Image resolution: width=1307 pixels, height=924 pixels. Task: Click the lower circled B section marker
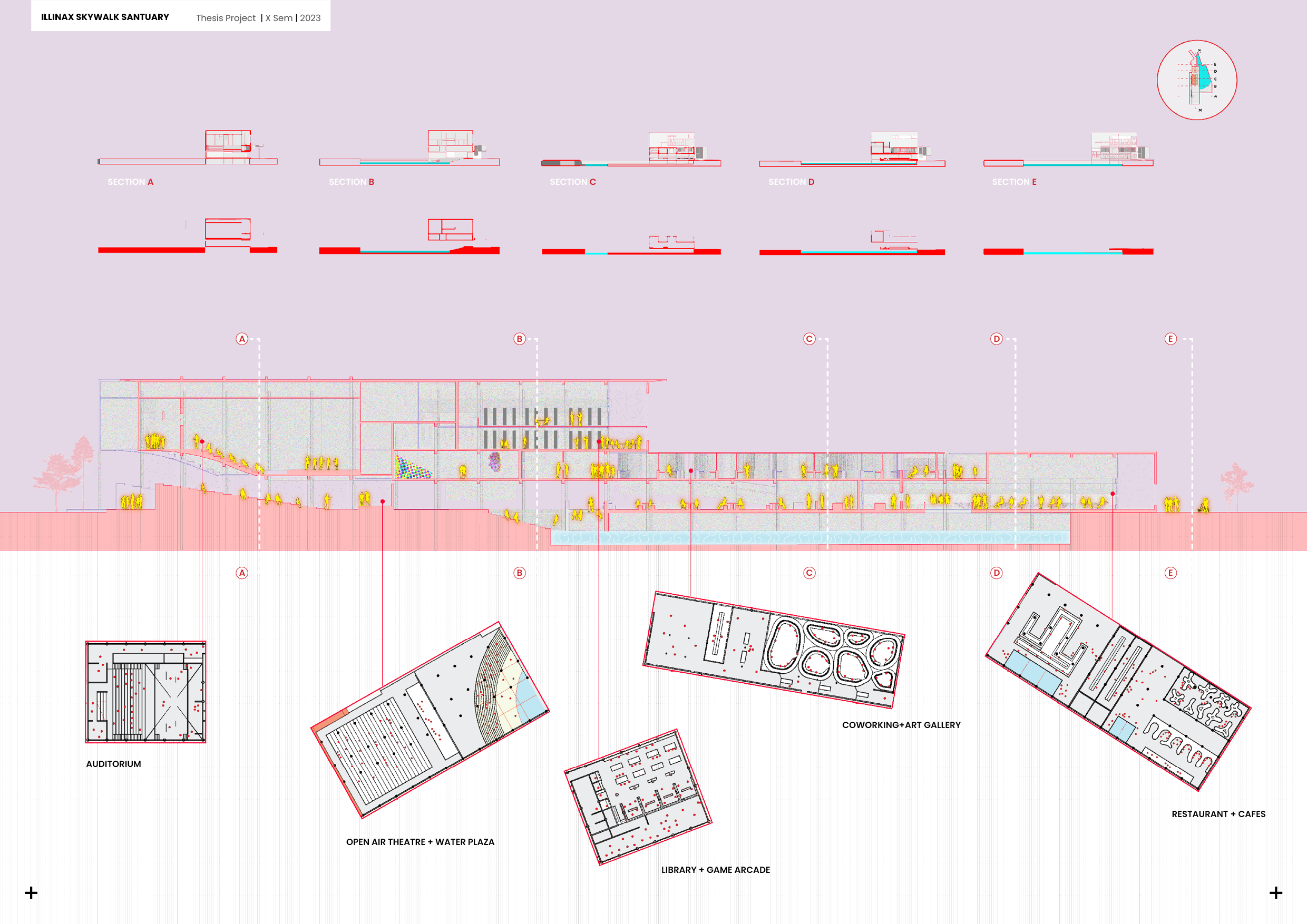(519, 573)
